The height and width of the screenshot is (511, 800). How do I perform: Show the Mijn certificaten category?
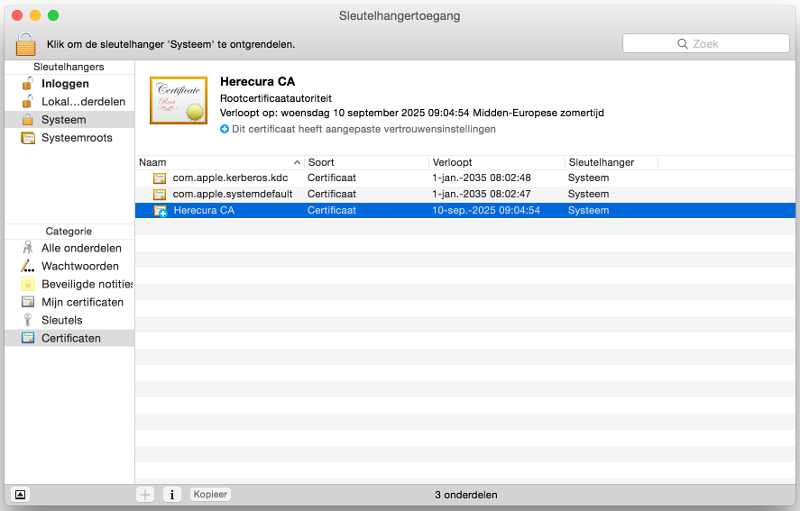click(x=82, y=302)
